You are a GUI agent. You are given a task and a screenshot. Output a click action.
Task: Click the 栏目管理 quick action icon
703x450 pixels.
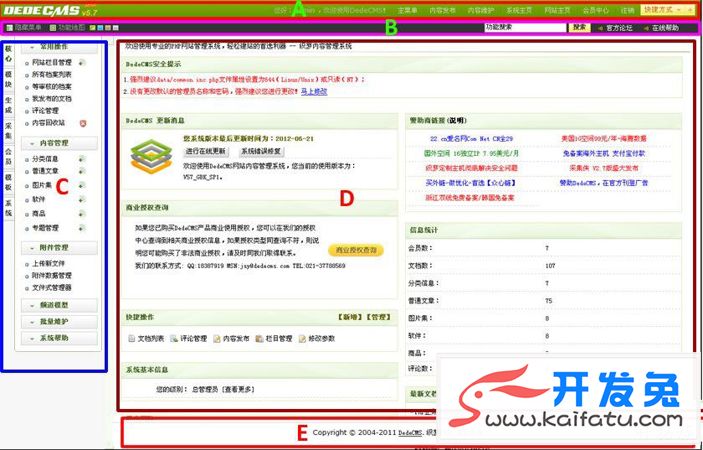pyautogui.click(x=259, y=338)
